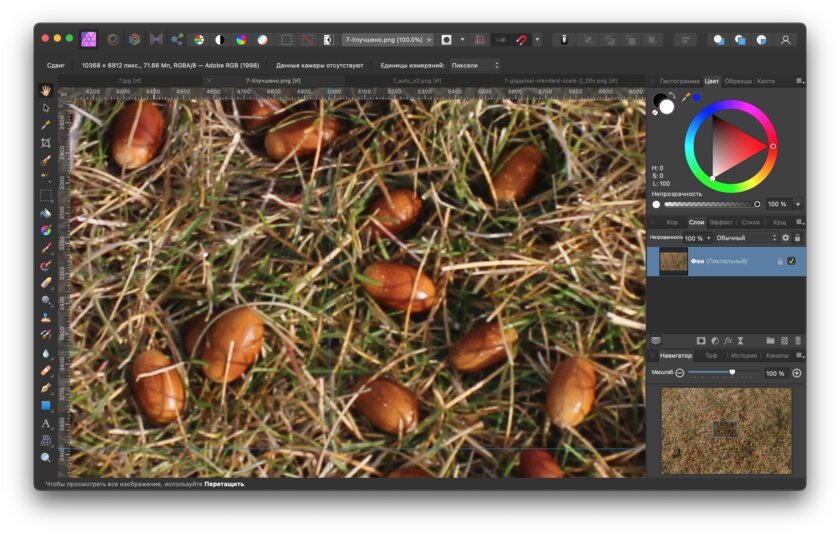Adjust the Непрозрачность color opacity slider
This screenshot has height=535, width=840.
711,204
